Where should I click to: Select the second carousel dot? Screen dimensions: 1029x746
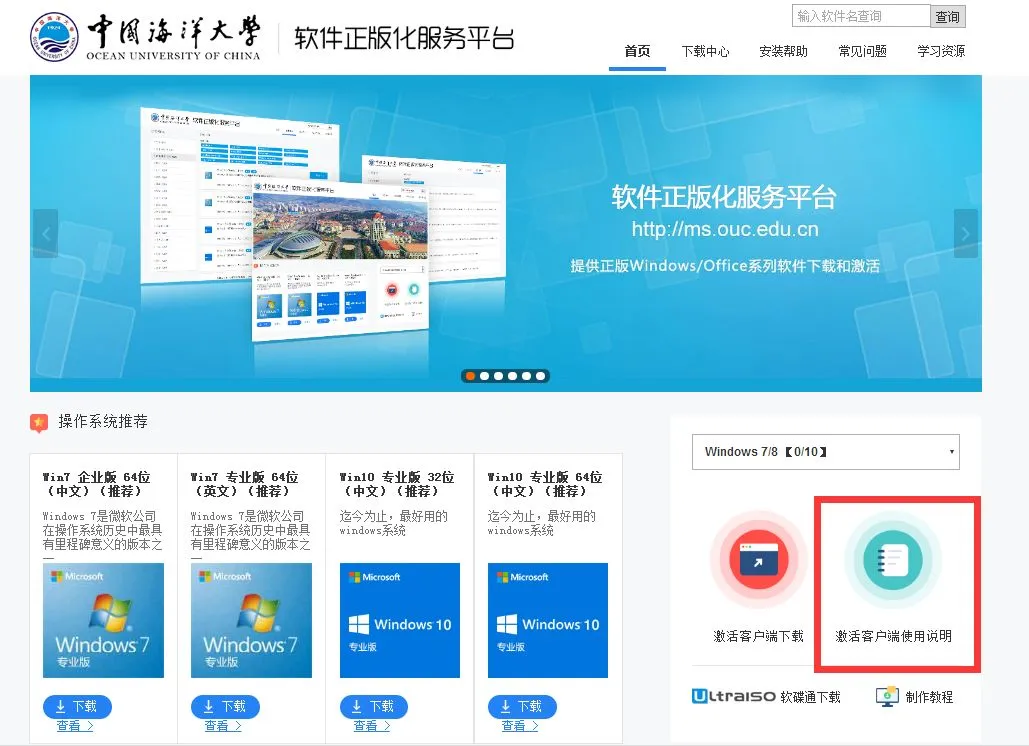(x=484, y=376)
